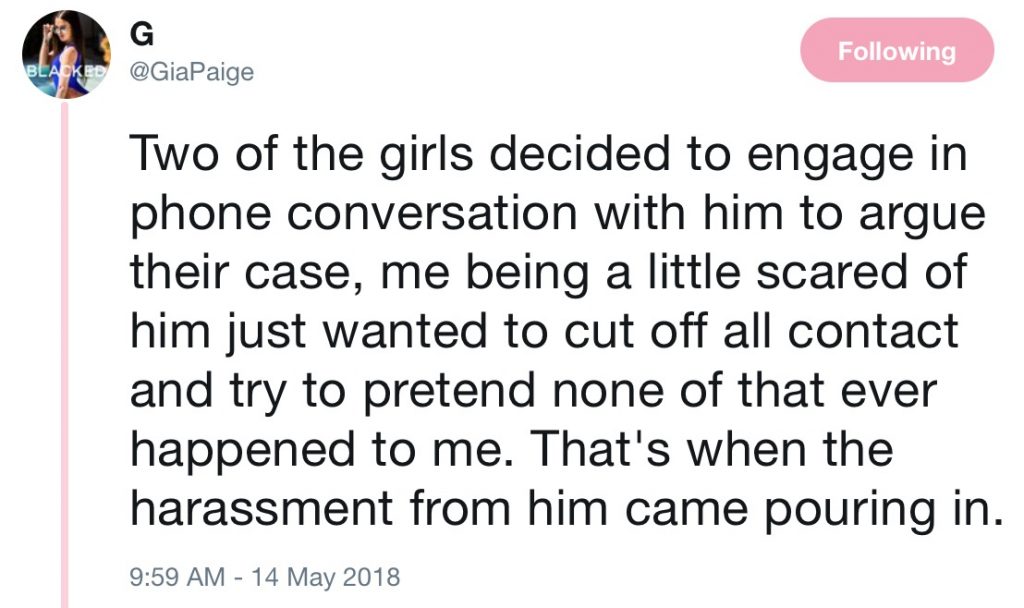Click the words 'That's when the' in the tweet
The height and width of the screenshot is (608, 1024).
click(711, 449)
